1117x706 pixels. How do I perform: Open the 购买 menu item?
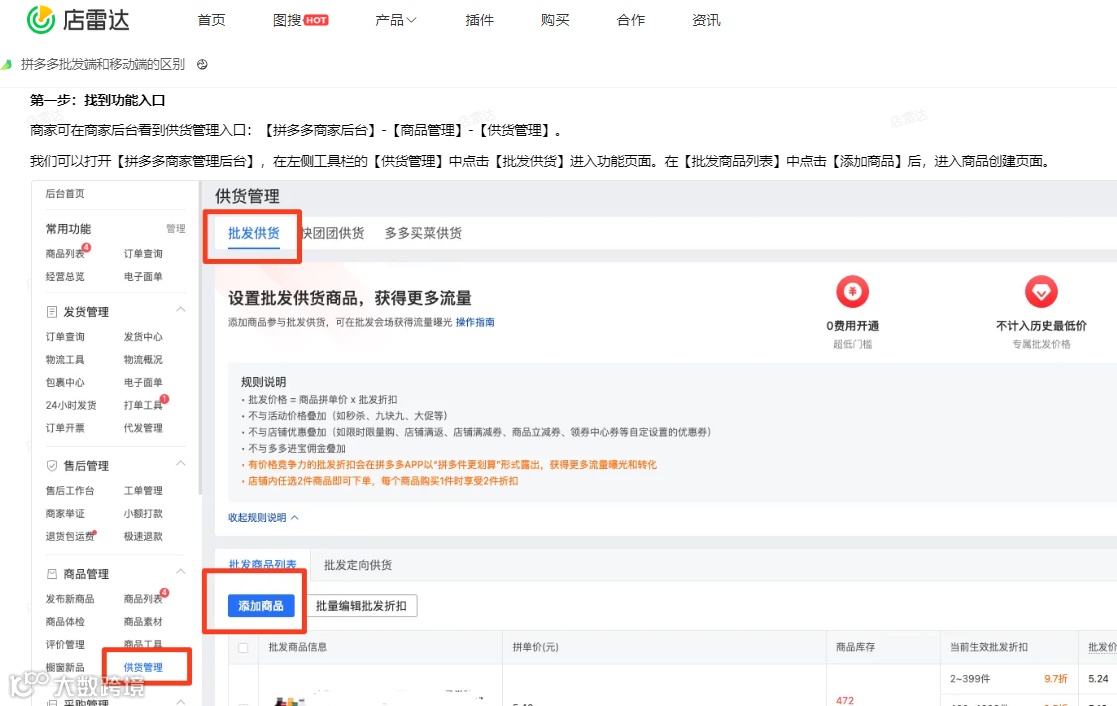tap(555, 20)
